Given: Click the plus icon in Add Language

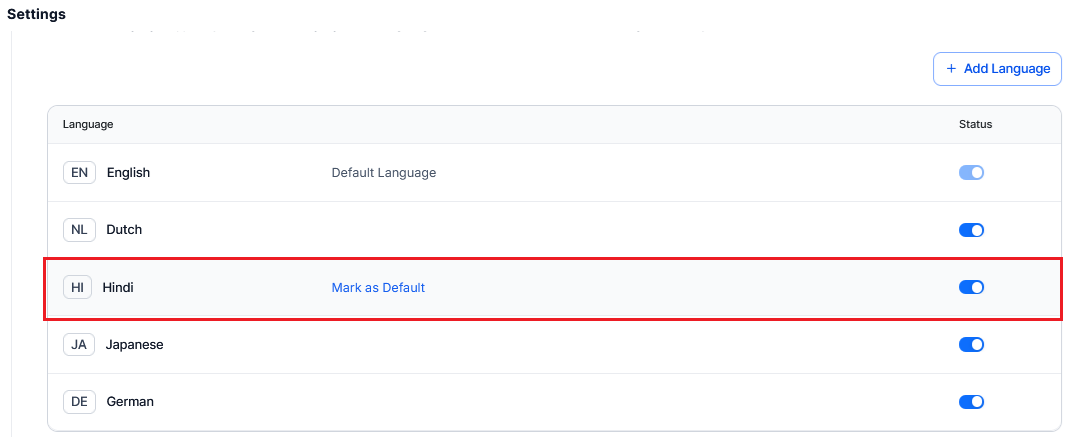Looking at the screenshot, I should coord(951,69).
